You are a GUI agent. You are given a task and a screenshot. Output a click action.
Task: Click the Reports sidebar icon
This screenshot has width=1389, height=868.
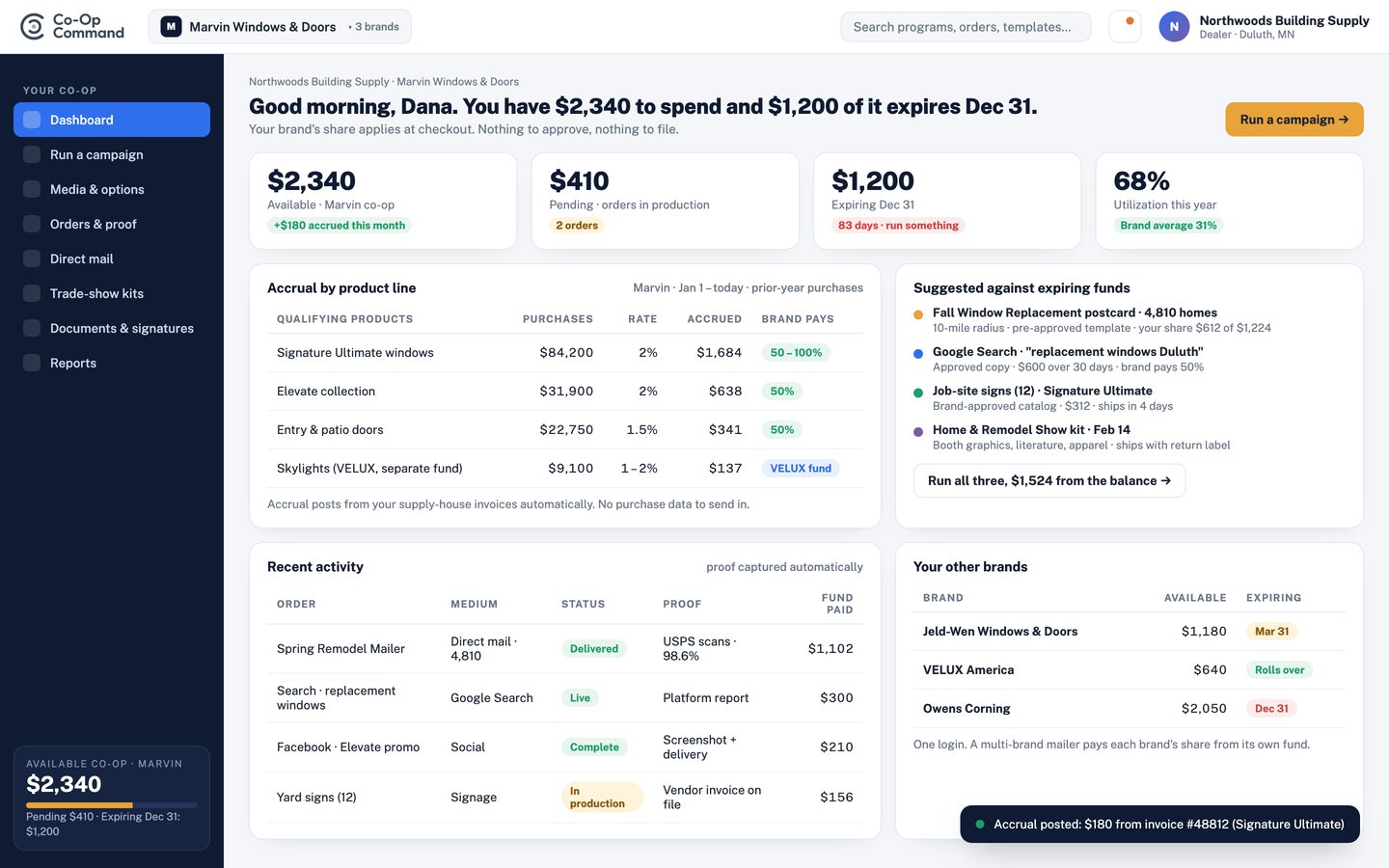click(32, 363)
